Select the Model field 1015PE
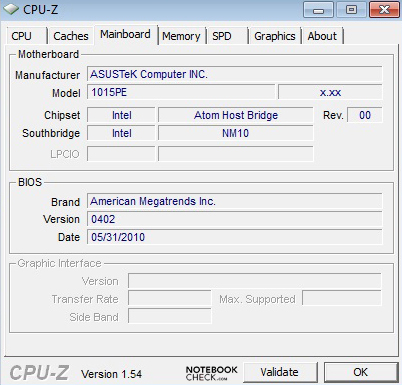 pyautogui.click(x=181, y=92)
